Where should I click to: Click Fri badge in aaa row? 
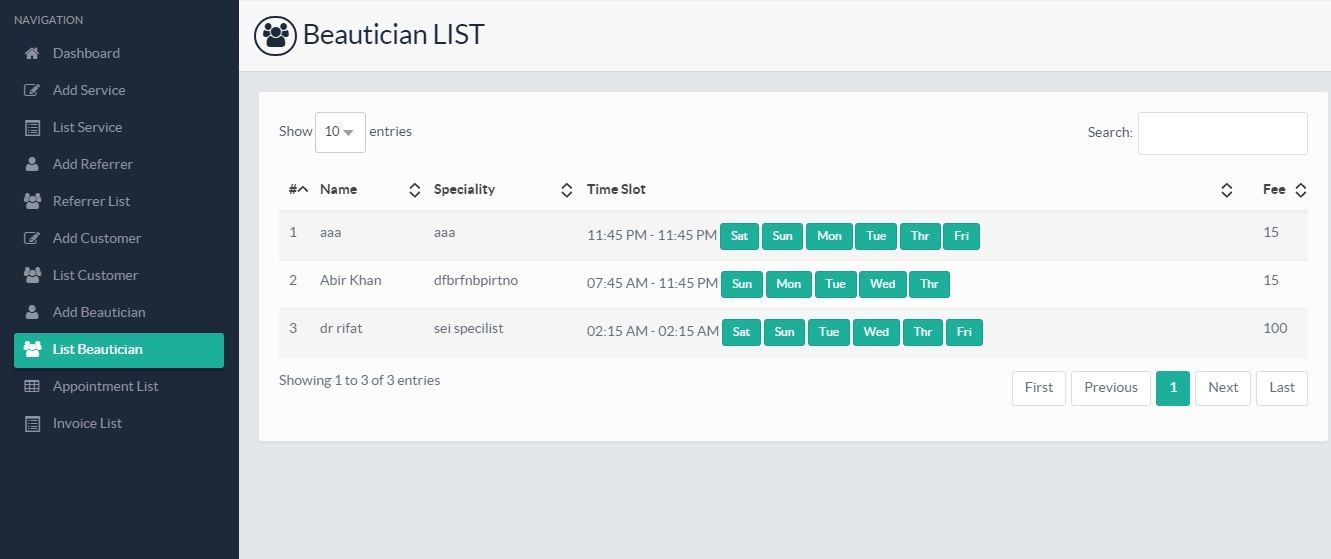pyautogui.click(x=961, y=236)
